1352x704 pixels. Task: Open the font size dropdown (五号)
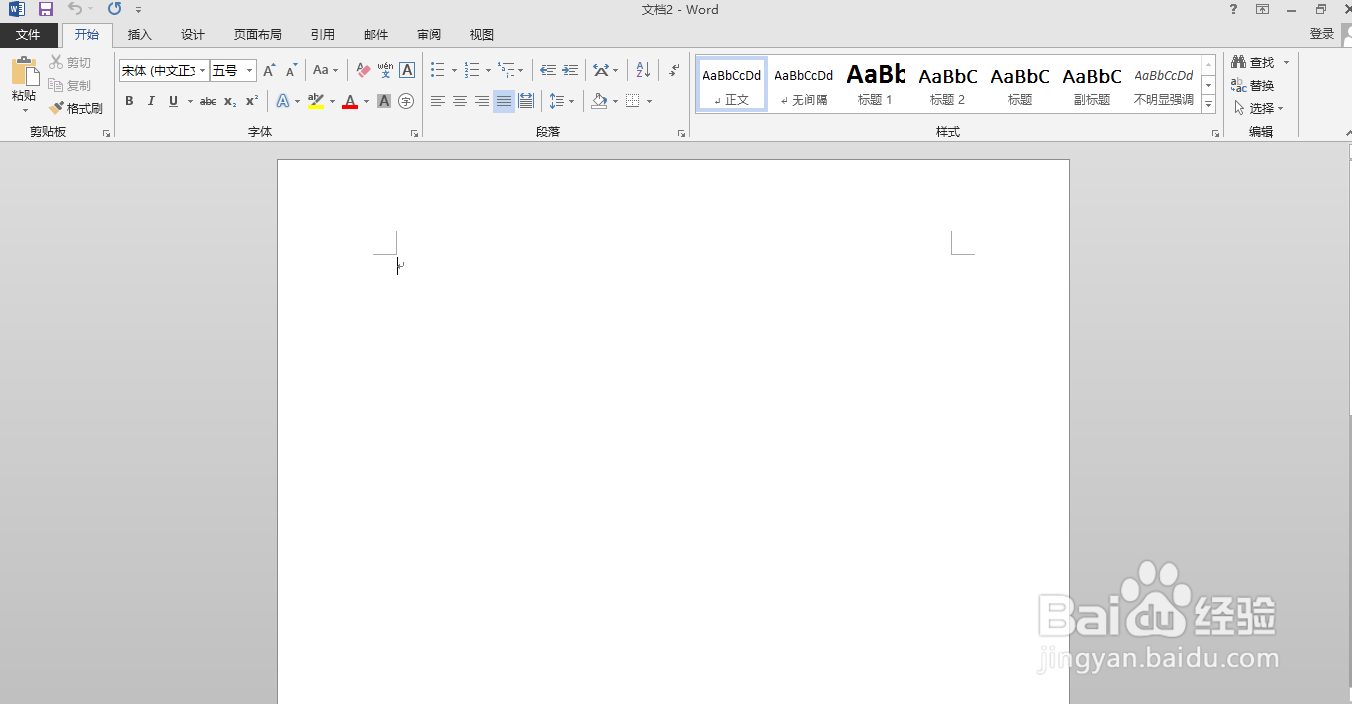tap(250, 71)
